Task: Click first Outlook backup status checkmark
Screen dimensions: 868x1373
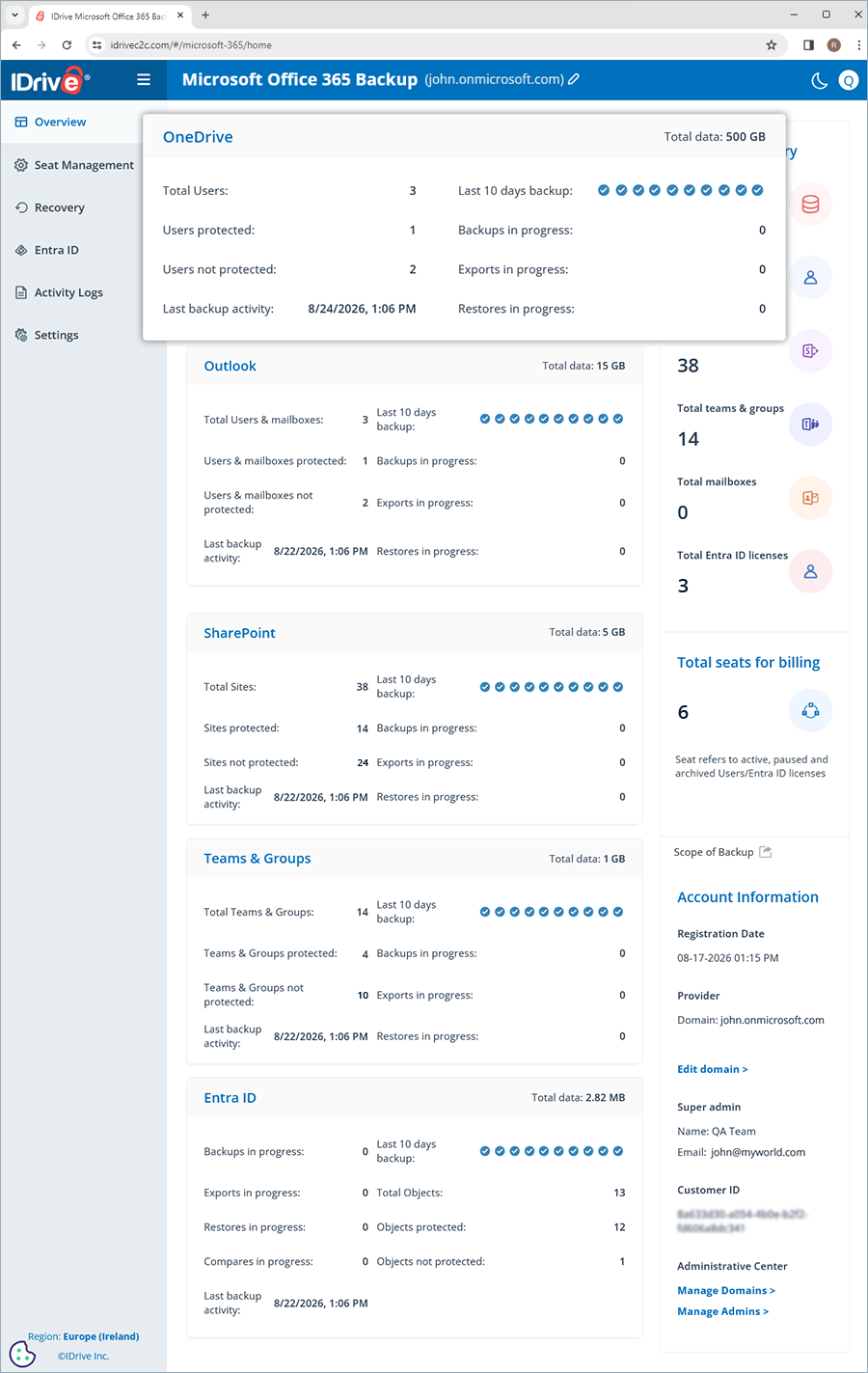Action: click(x=485, y=419)
